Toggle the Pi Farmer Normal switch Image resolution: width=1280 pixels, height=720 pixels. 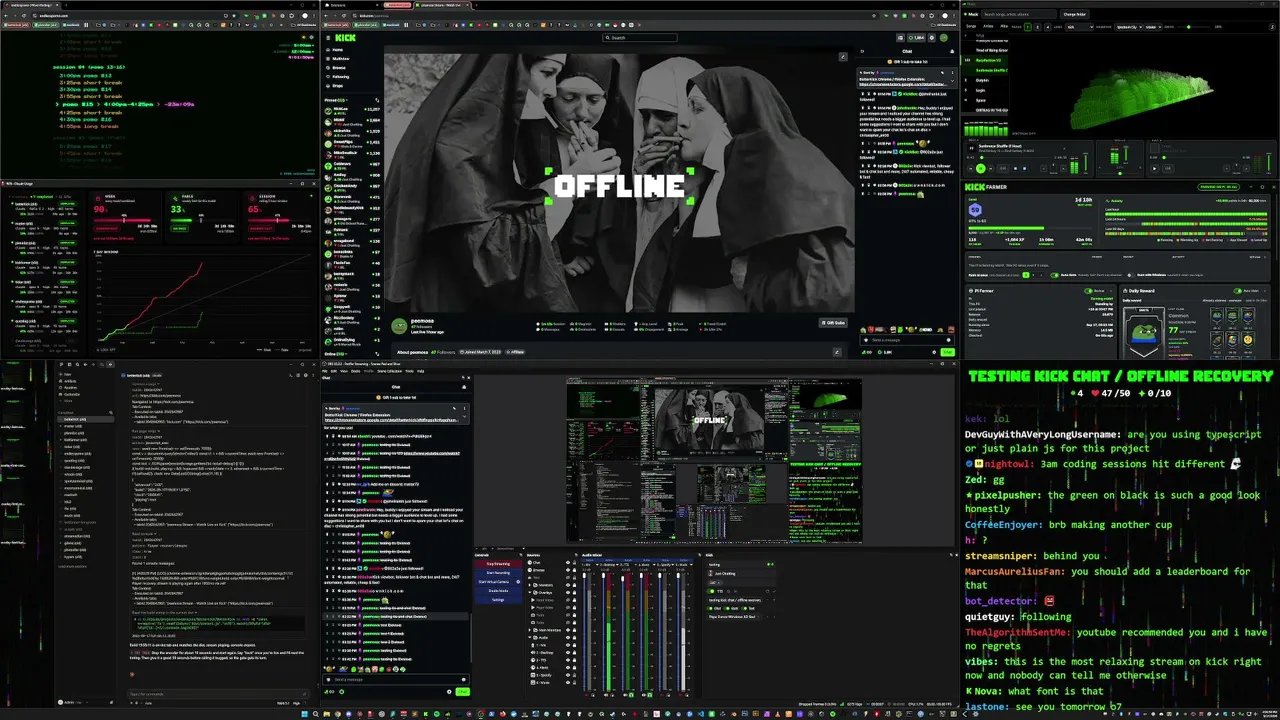(x=1088, y=291)
